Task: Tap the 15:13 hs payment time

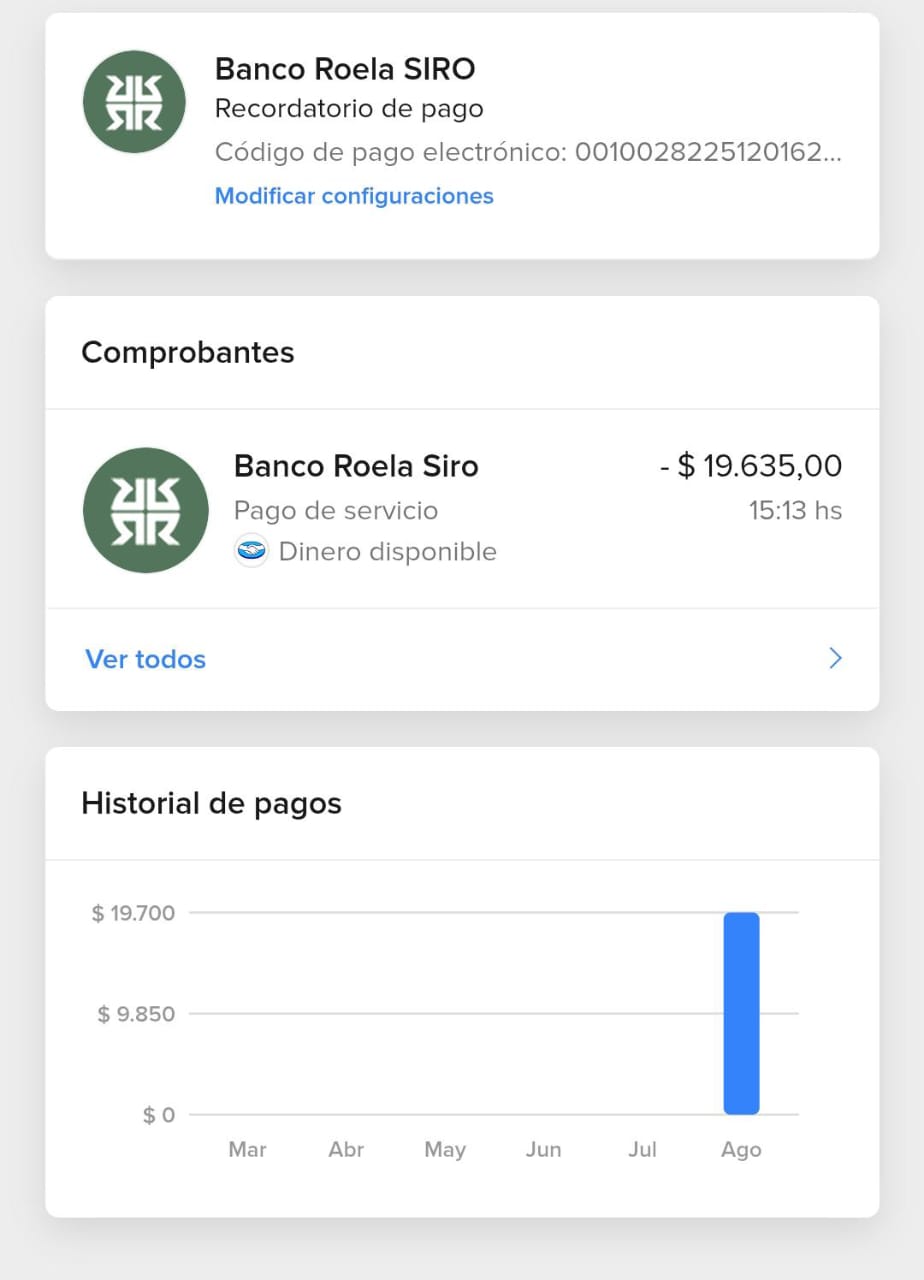Action: tap(795, 511)
